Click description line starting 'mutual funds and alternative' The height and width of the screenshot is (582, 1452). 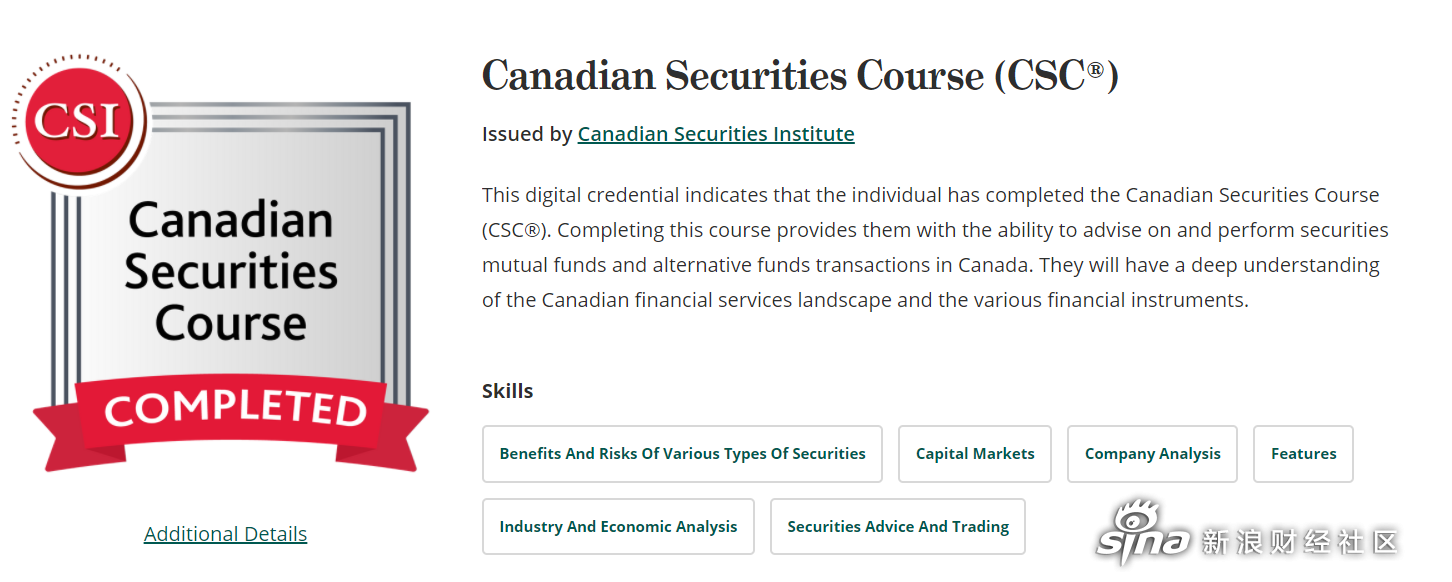click(x=931, y=265)
